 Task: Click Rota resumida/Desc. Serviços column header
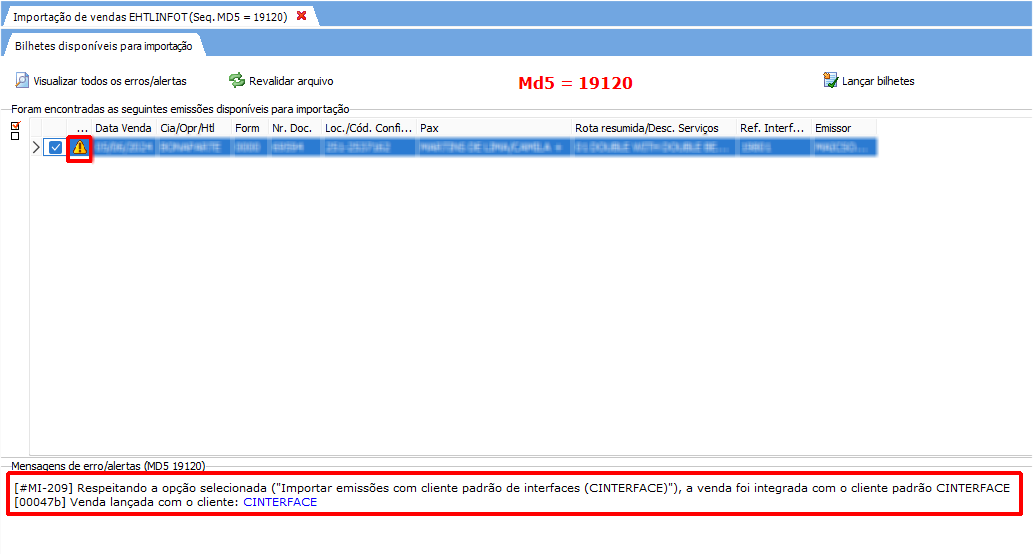654,128
